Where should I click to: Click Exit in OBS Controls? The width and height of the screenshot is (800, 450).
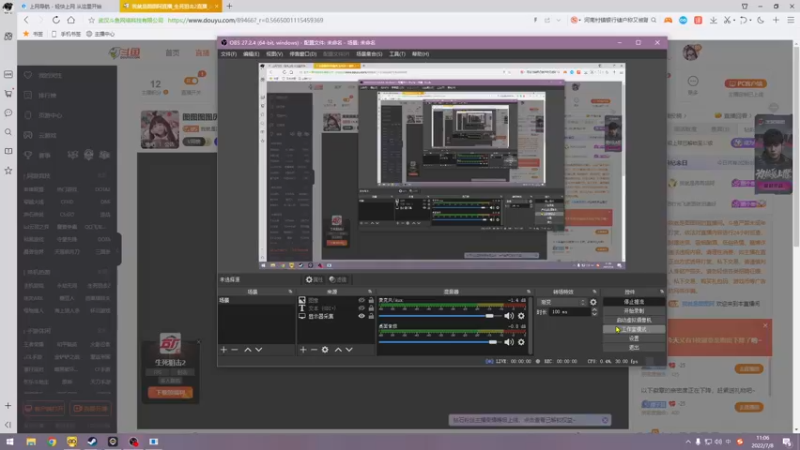tap(634, 347)
